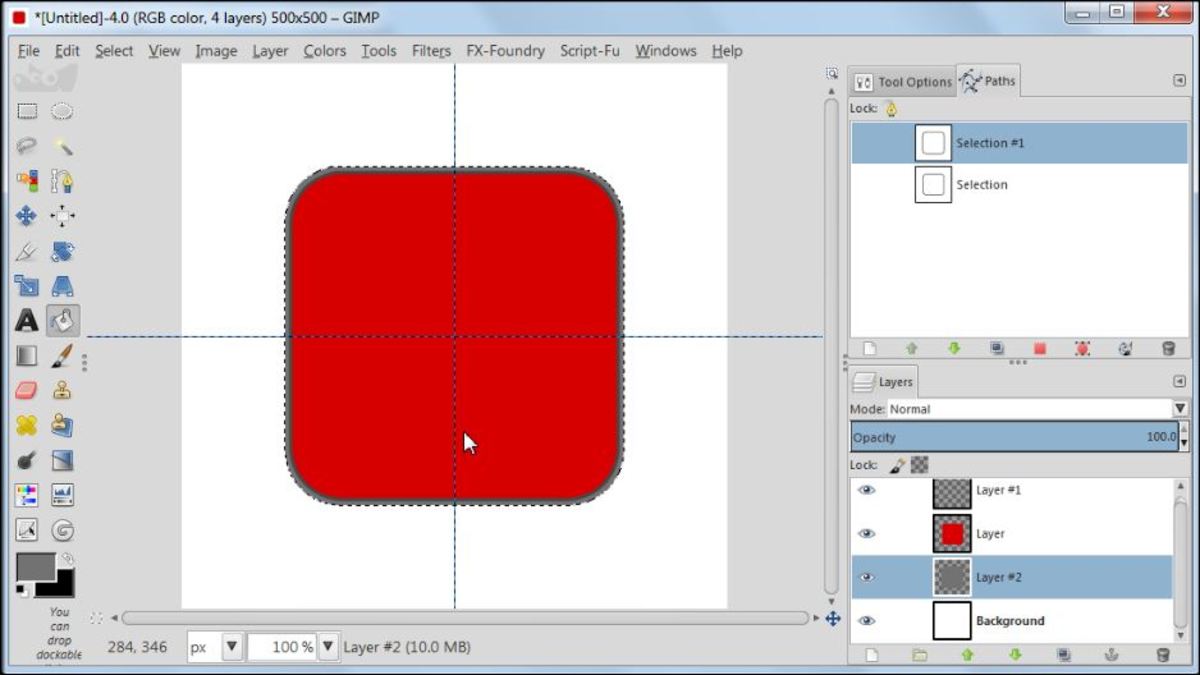Grab the Eraser tool

[27, 390]
